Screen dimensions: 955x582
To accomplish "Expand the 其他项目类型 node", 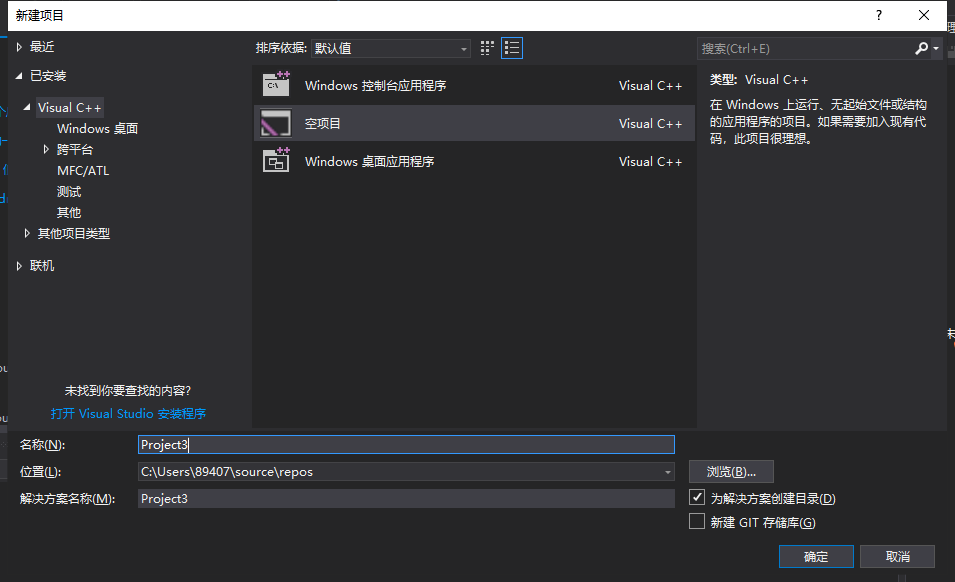I will [x=27, y=233].
